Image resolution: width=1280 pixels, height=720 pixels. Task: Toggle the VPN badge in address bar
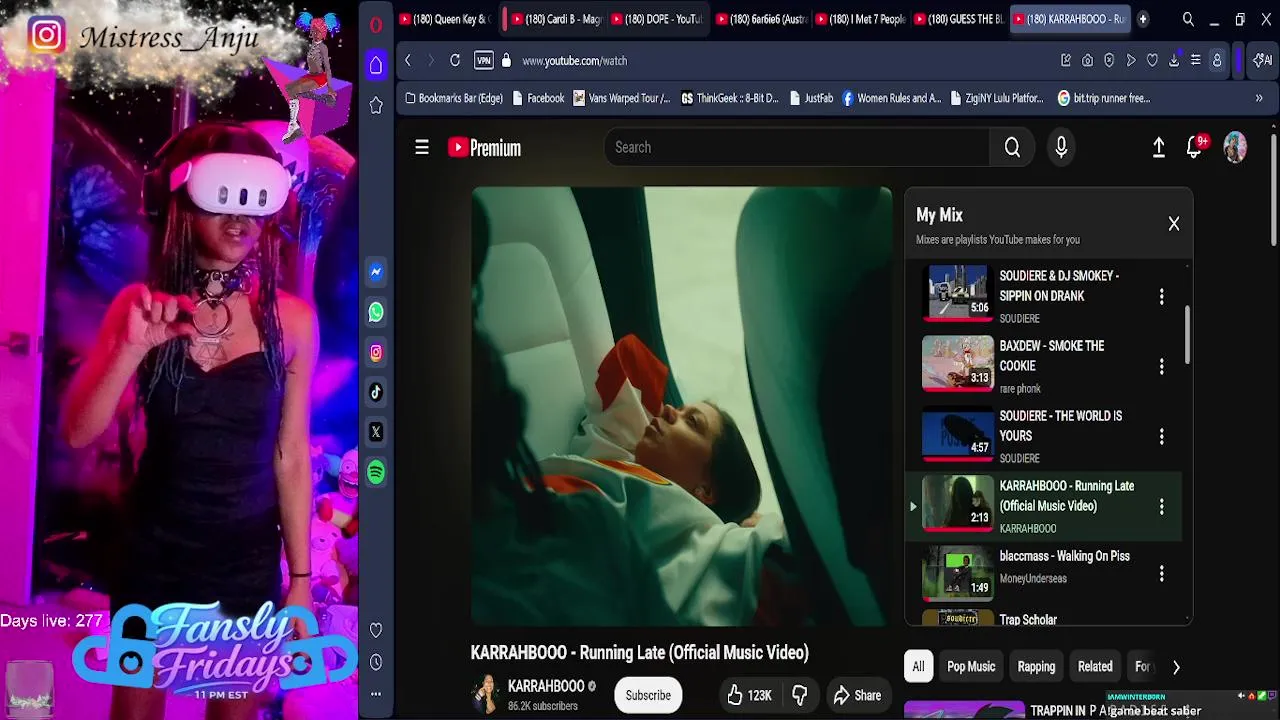(x=484, y=61)
